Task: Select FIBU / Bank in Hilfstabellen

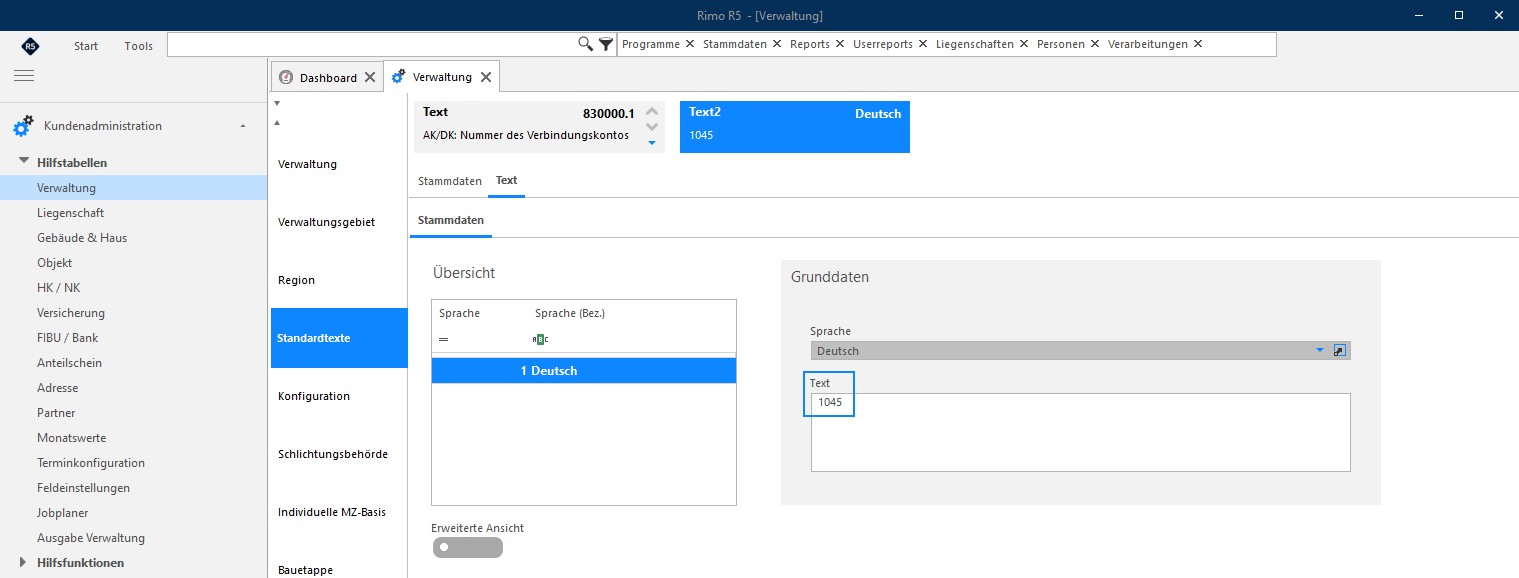Action: point(68,338)
